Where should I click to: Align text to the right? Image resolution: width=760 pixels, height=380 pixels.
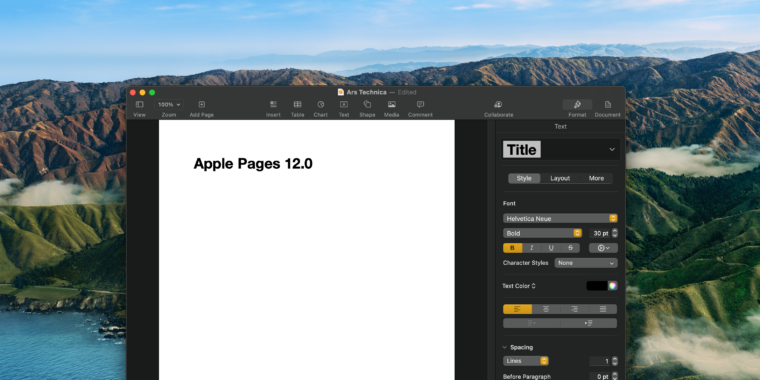tap(574, 309)
